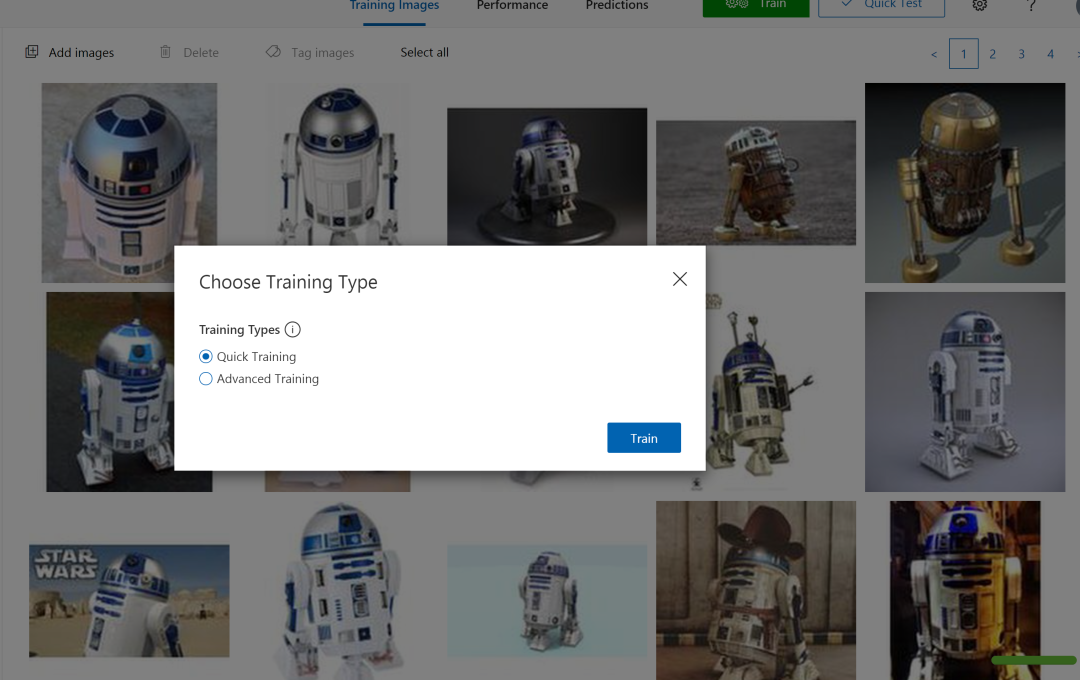The height and width of the screenshot is (680, 1080).
Task: Go to page 3
Action: (x=1021, y=54)
